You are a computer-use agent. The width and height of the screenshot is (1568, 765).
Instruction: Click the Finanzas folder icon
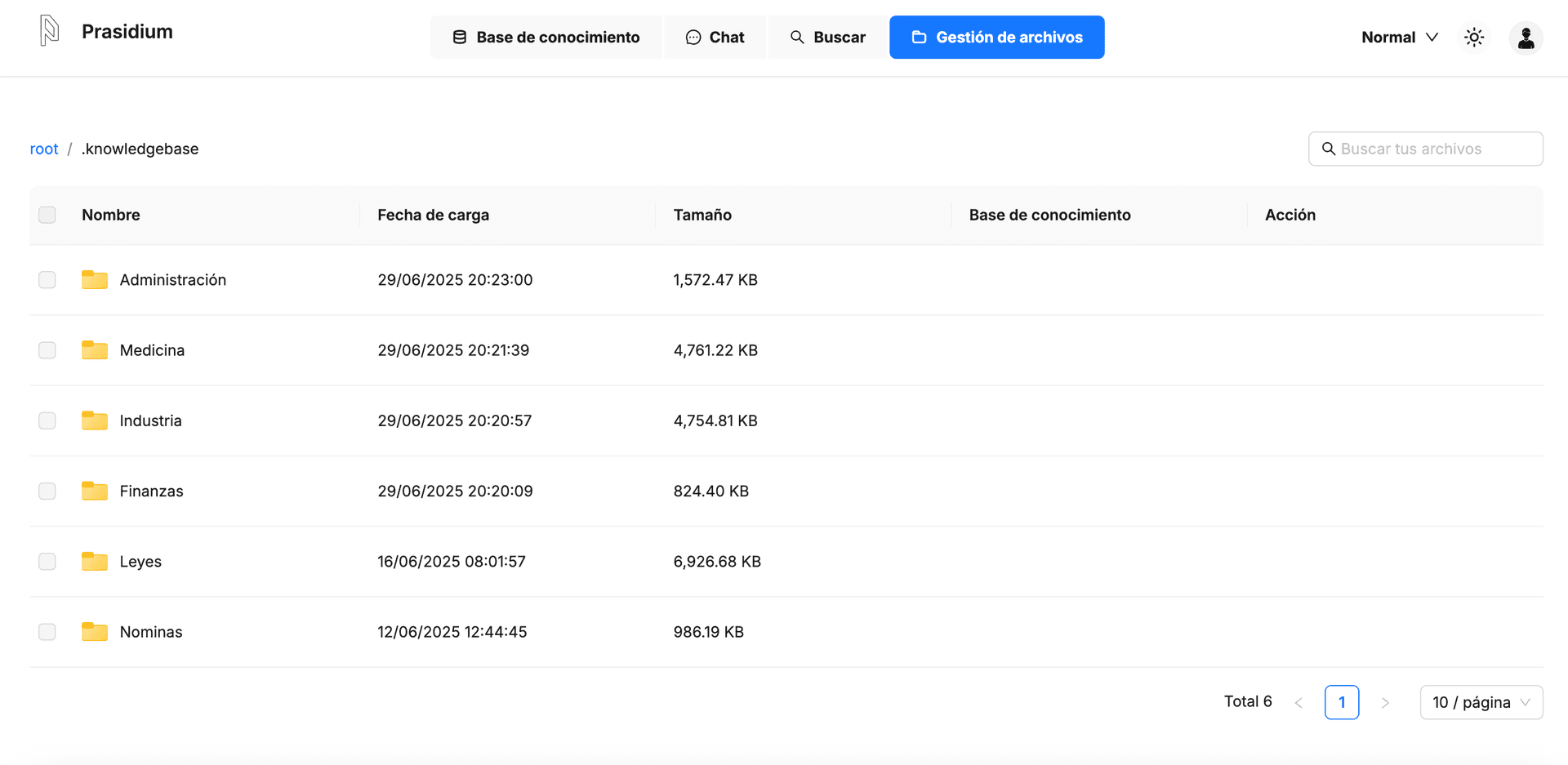95,491
